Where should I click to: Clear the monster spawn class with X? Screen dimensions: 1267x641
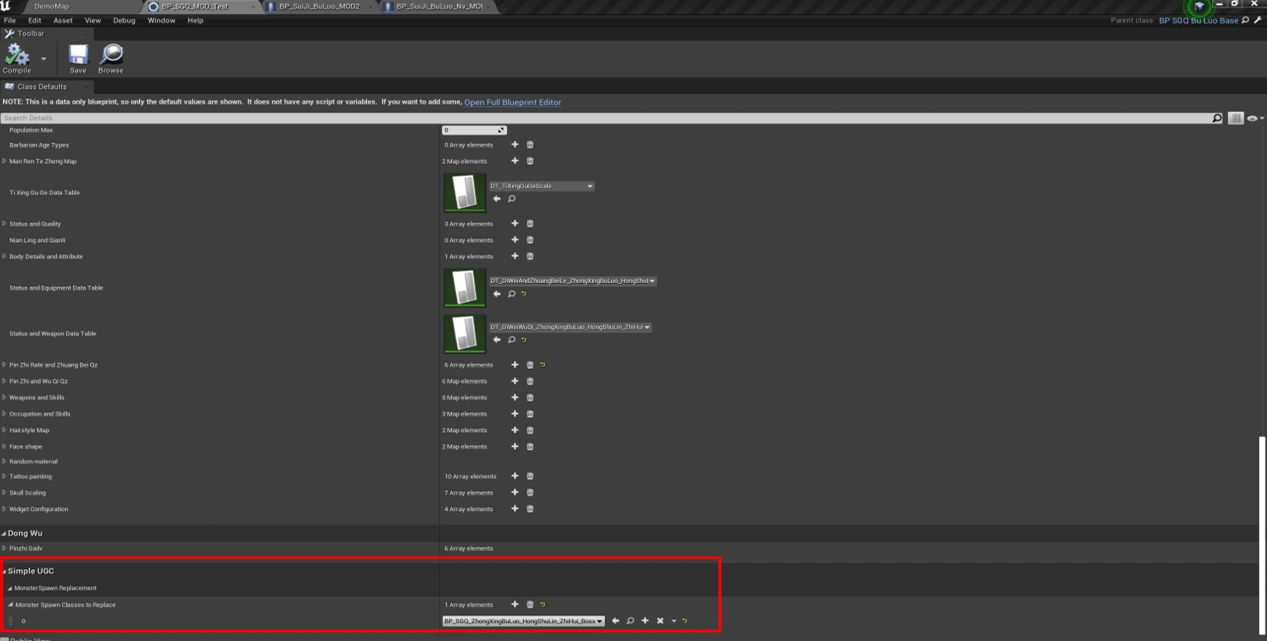(660, 621)
